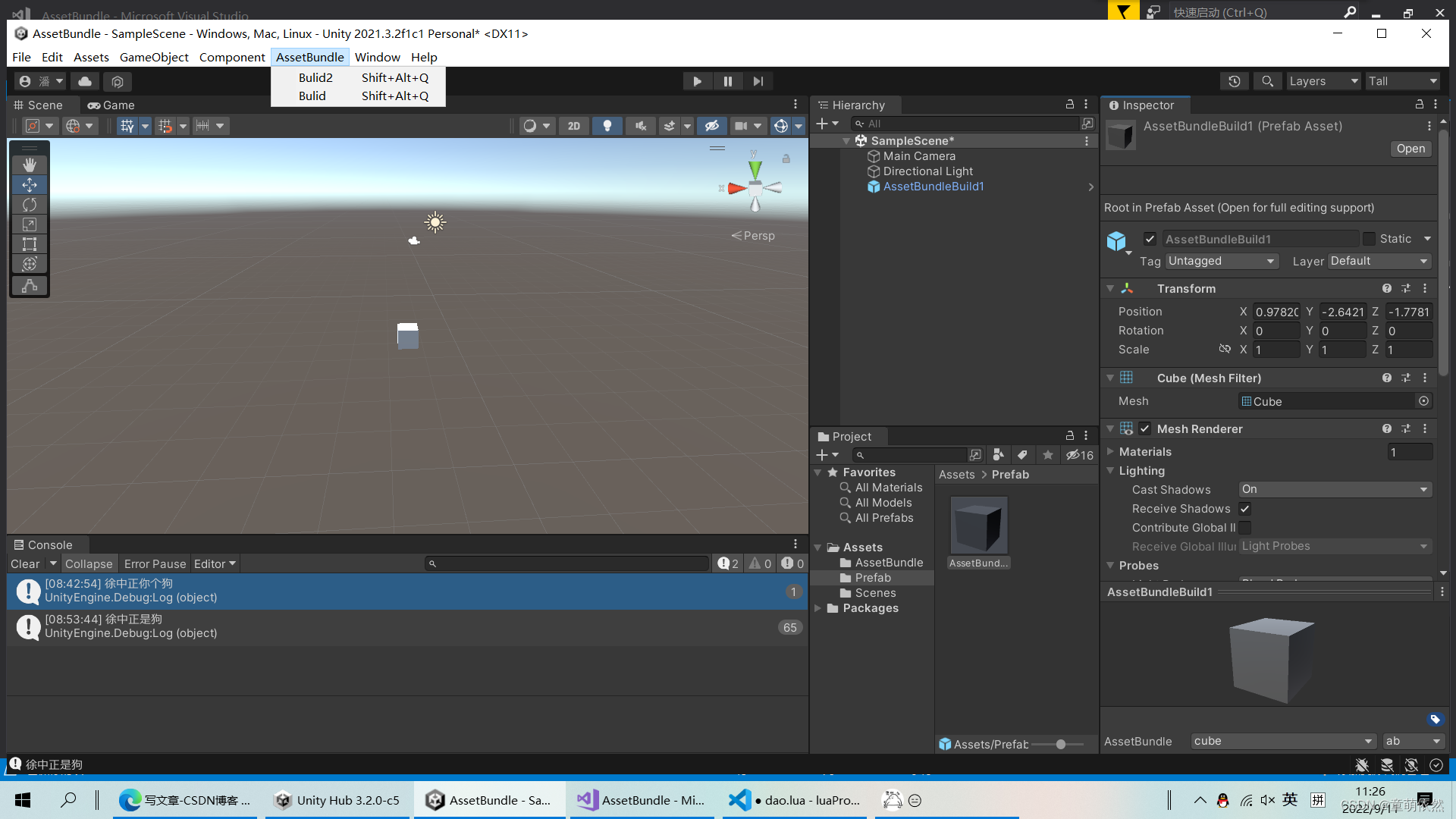Image resolution: width=1456 pixels, height=819 pixels.
Task: Open the Tag dropdown Untagged
Action: (x=1222, y=261)
